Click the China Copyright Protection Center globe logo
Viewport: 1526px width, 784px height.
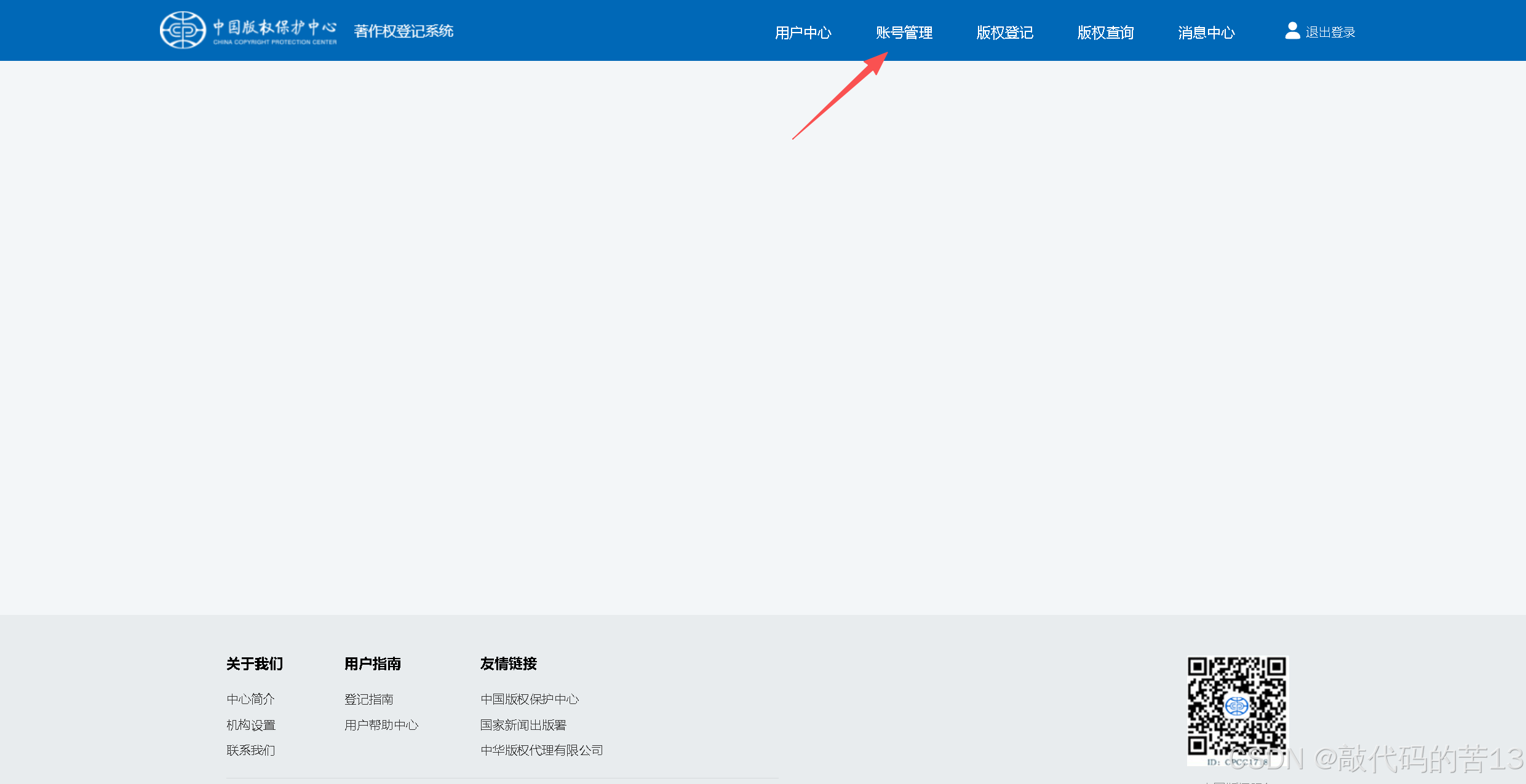point(183,30)
